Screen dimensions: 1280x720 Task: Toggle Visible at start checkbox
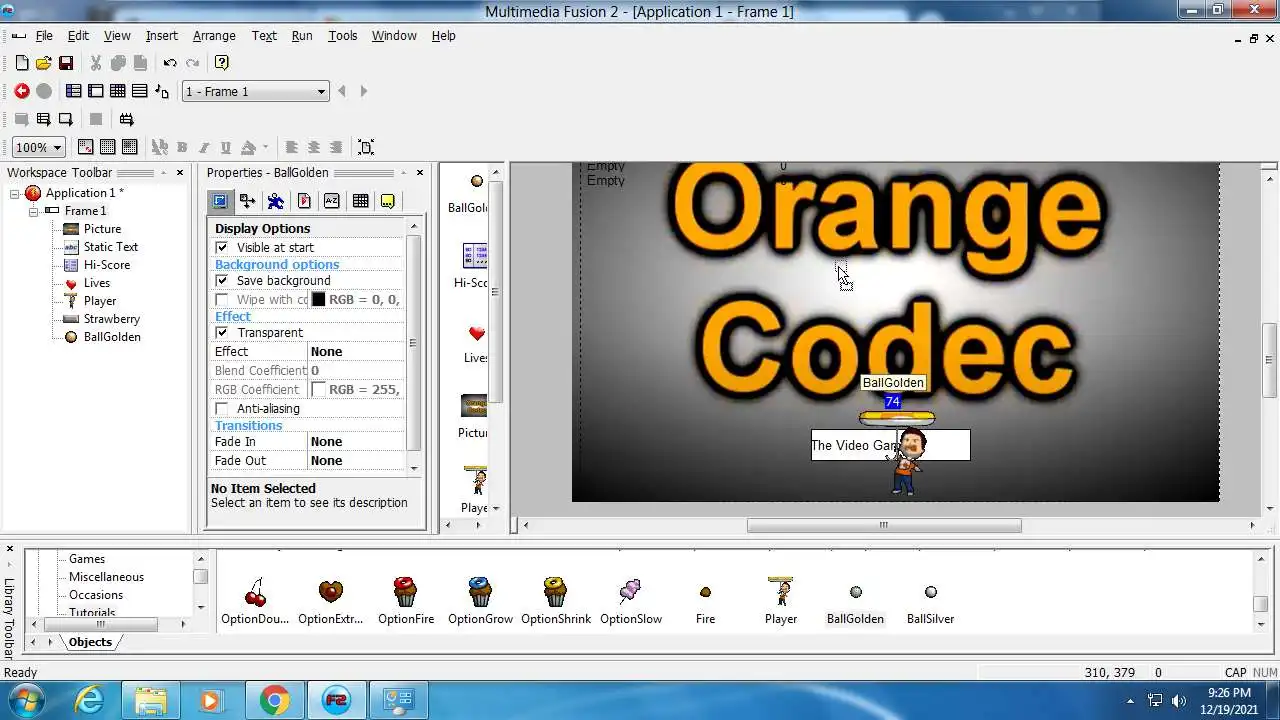point(222,247)
